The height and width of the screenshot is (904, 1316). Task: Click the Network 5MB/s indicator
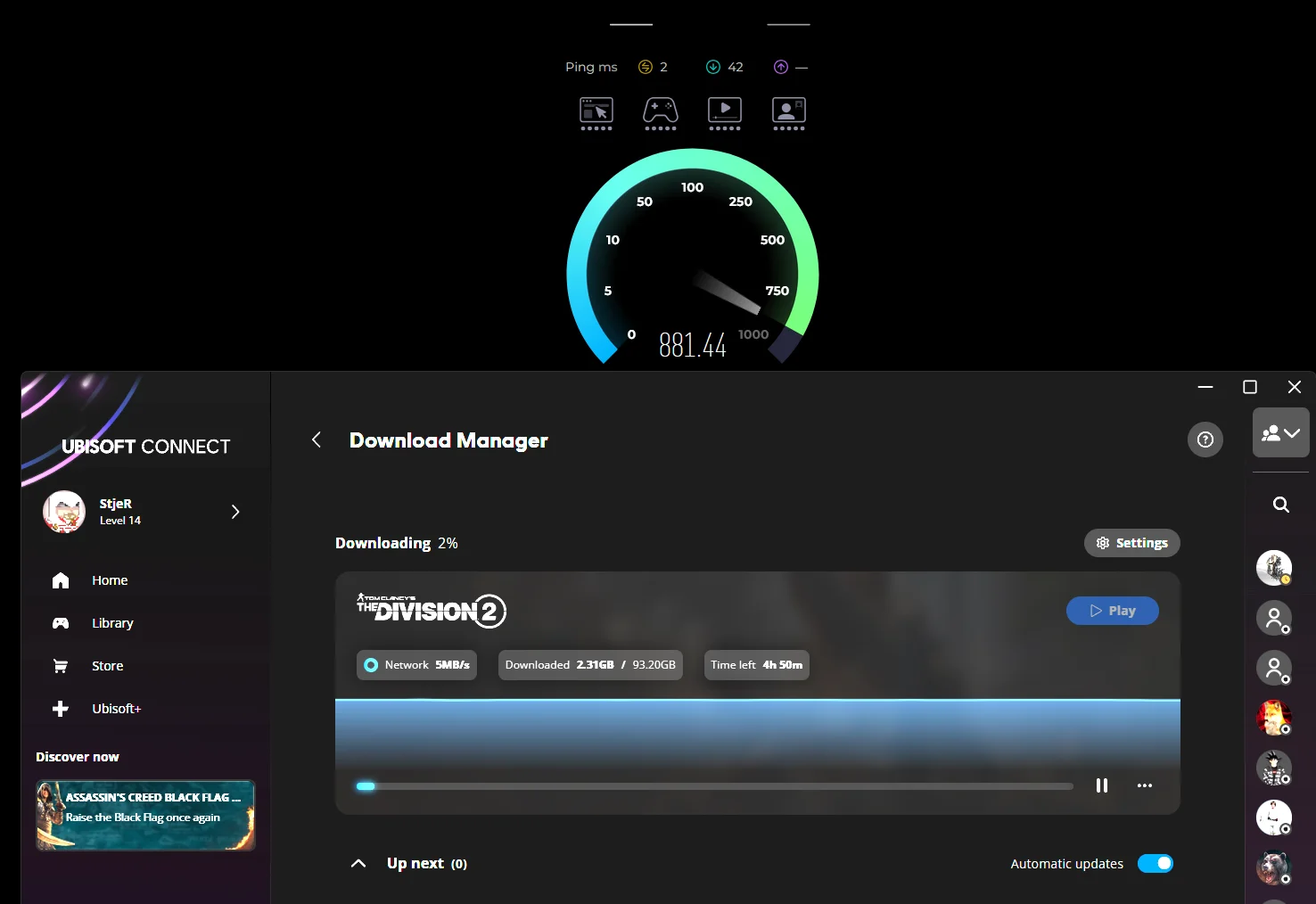[x=416, y=665]
